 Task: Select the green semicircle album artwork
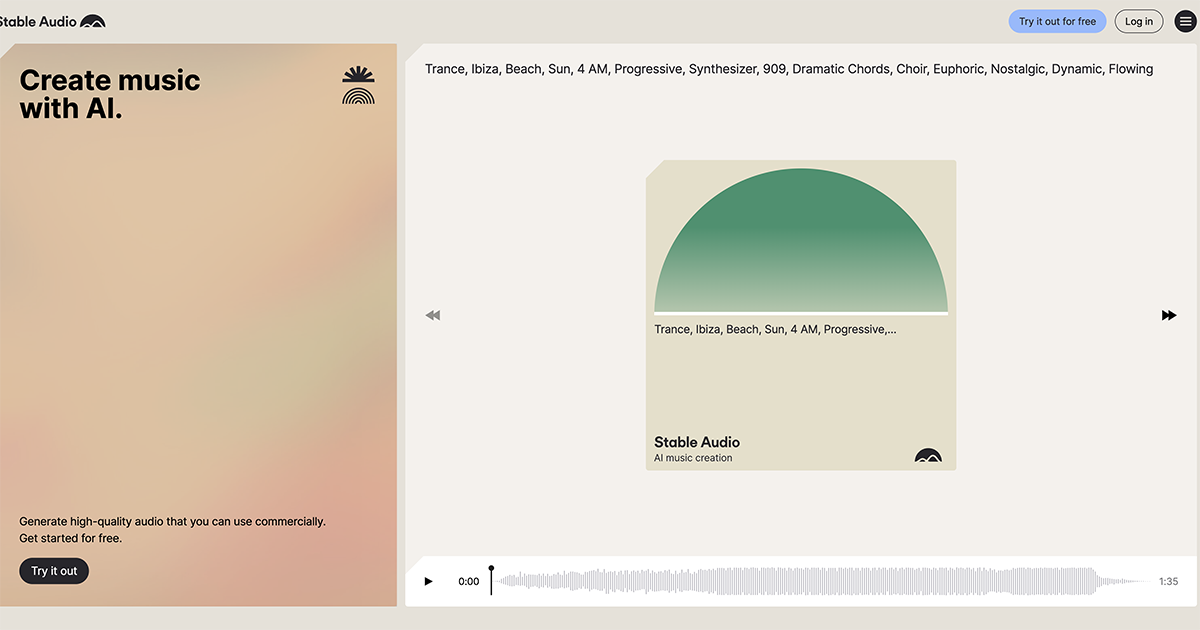tap(801, 241)
